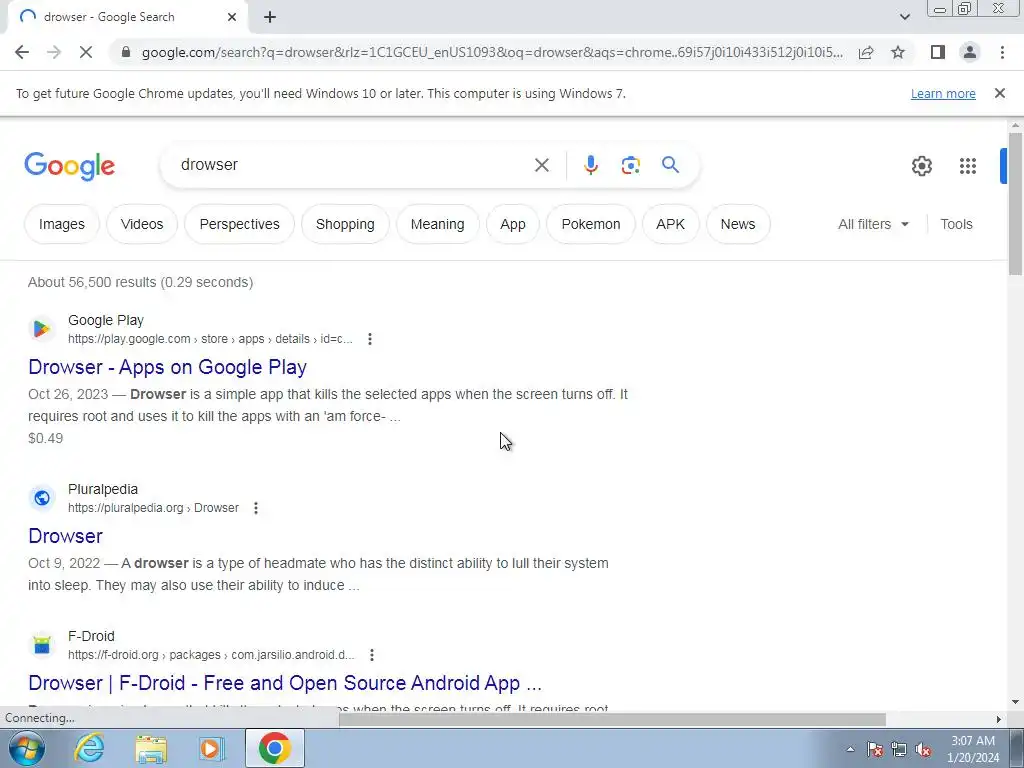1024x768 pixels.
Task: Open the Pluralpedia Drowser result
Action: (65, 536)
